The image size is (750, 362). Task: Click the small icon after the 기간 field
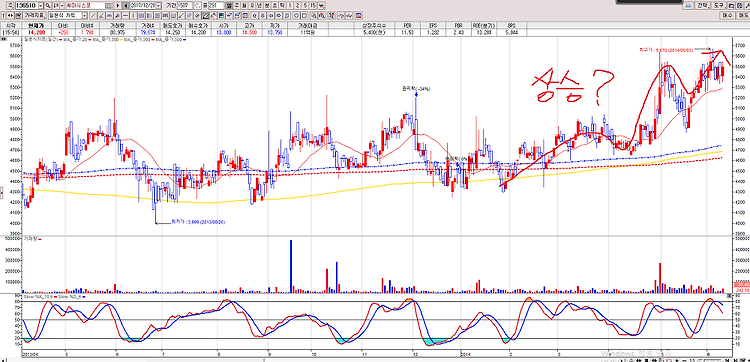[198, 5]
